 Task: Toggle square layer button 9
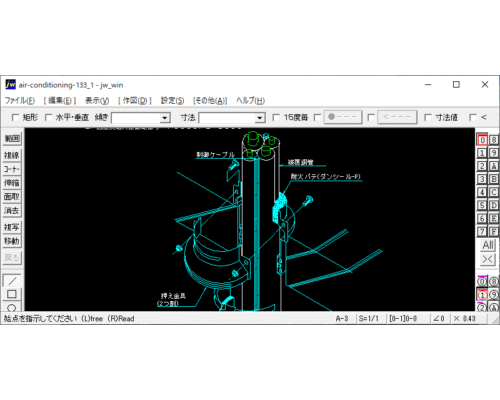point(494,153)
